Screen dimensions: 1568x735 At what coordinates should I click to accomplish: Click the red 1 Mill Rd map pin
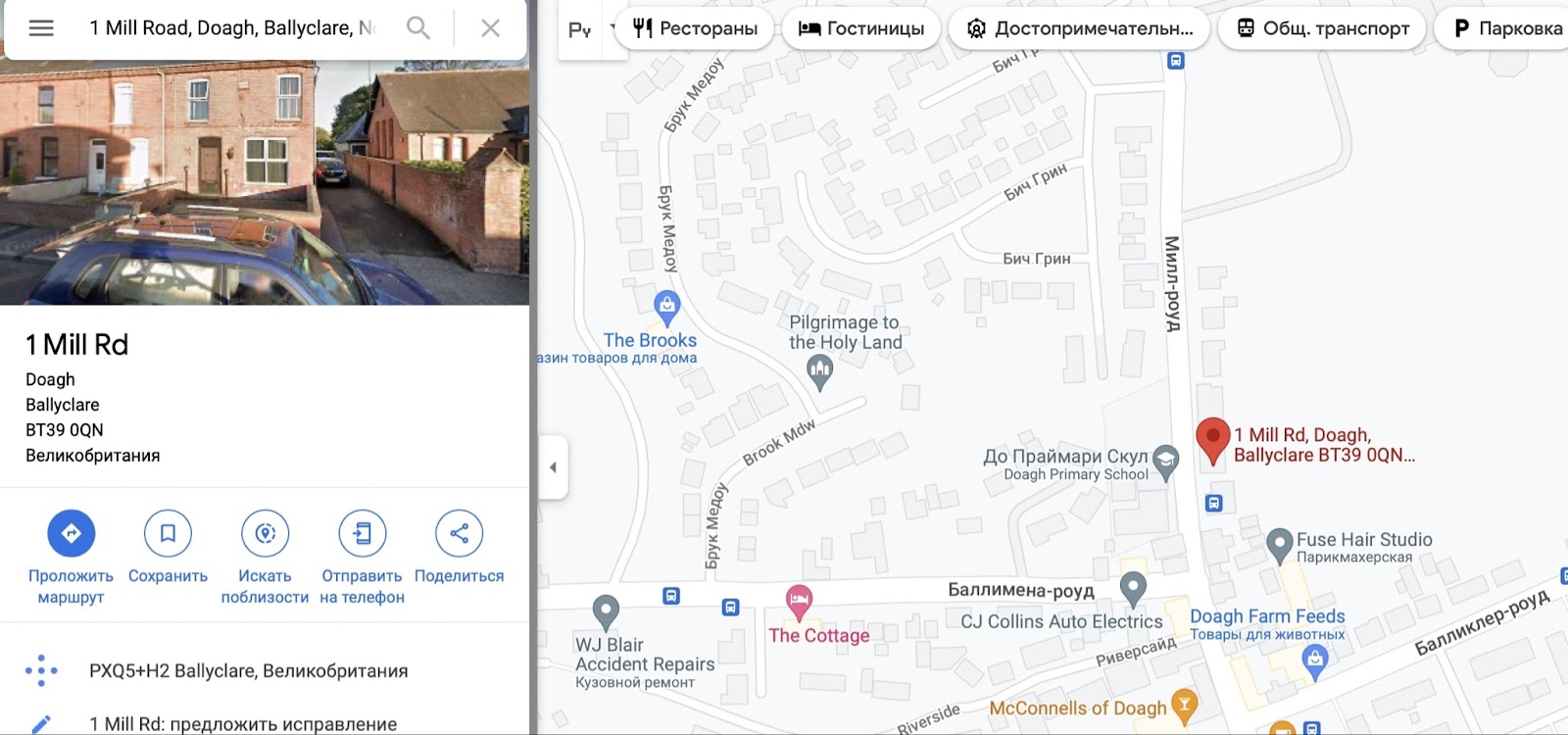click(1212, 440)
